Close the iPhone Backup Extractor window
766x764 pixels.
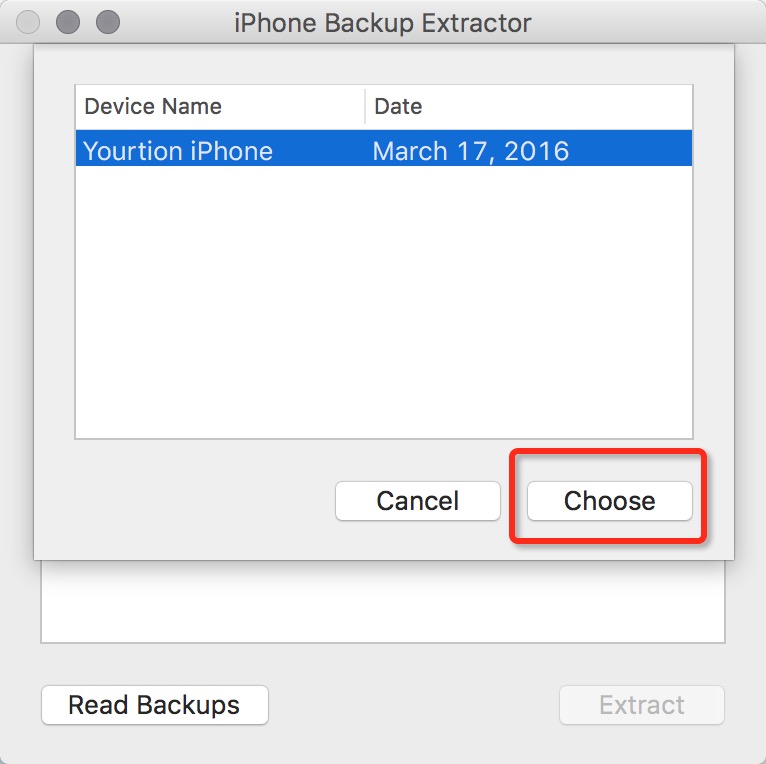[29, 21]
